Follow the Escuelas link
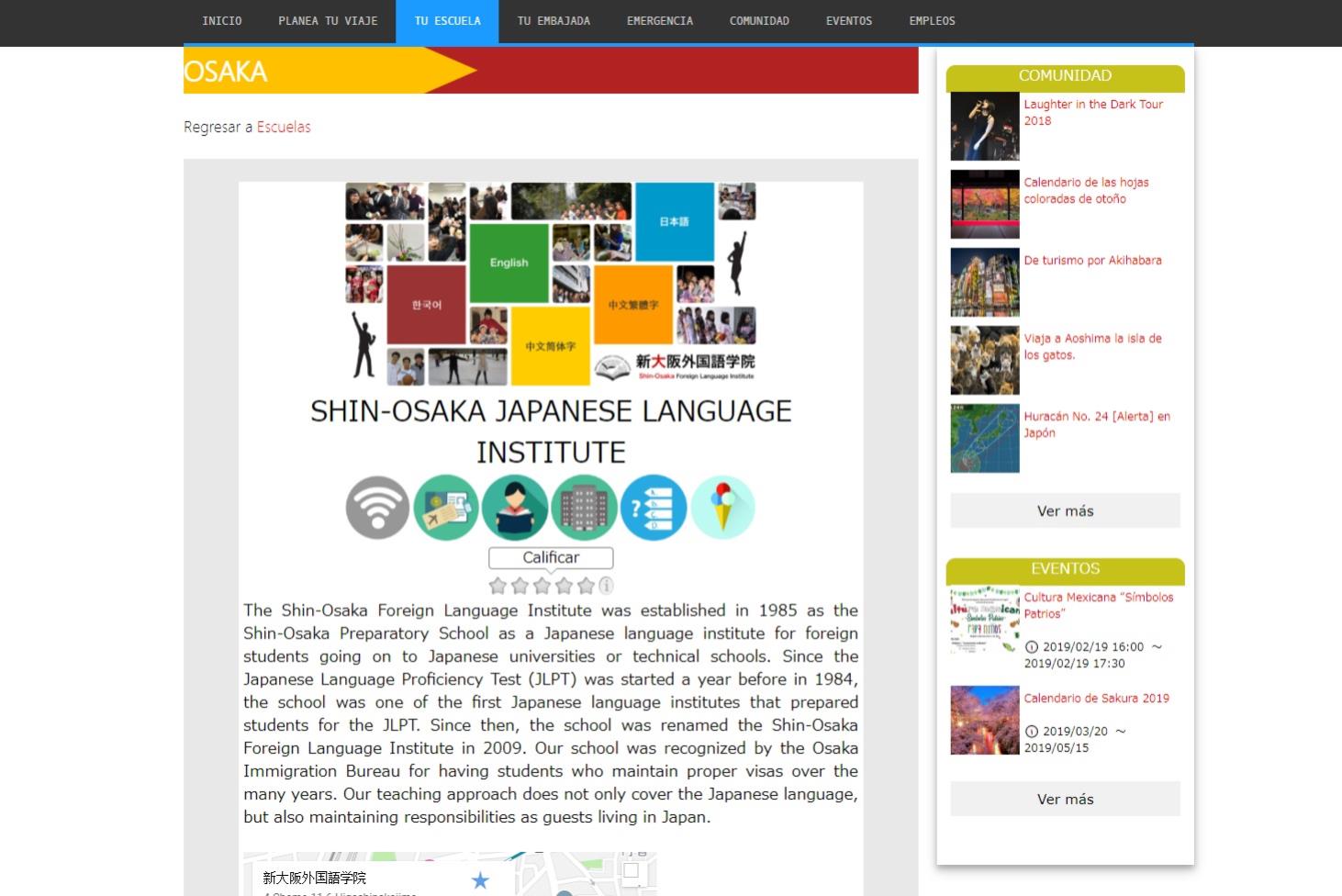This screenshot has height=896, width=1342. click(284, 127)
